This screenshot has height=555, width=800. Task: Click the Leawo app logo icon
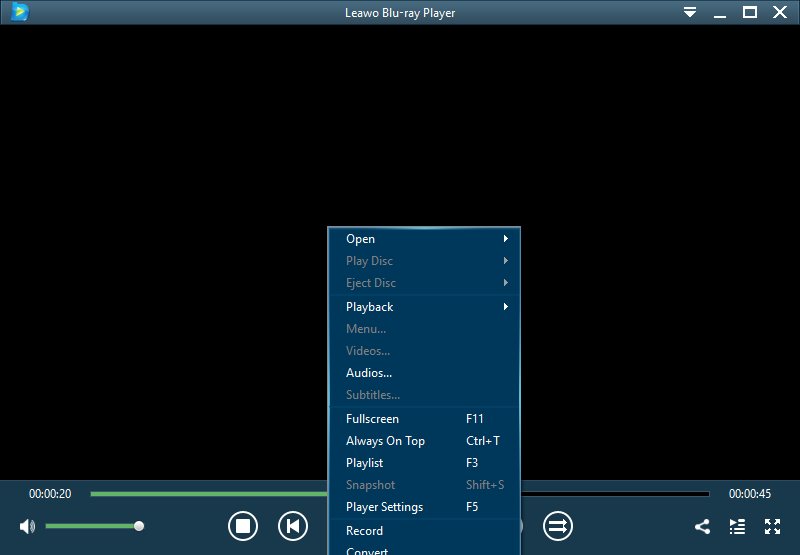[19, 11]
